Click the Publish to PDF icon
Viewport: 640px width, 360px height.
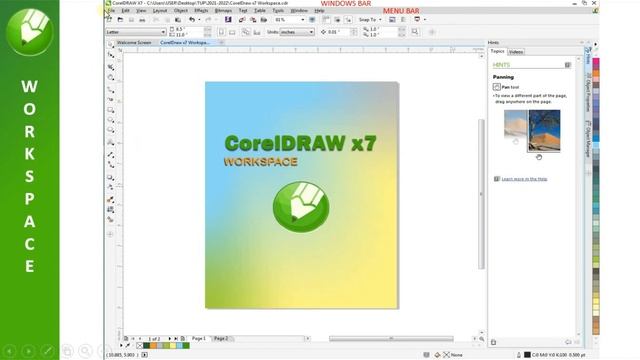(264, 20)
